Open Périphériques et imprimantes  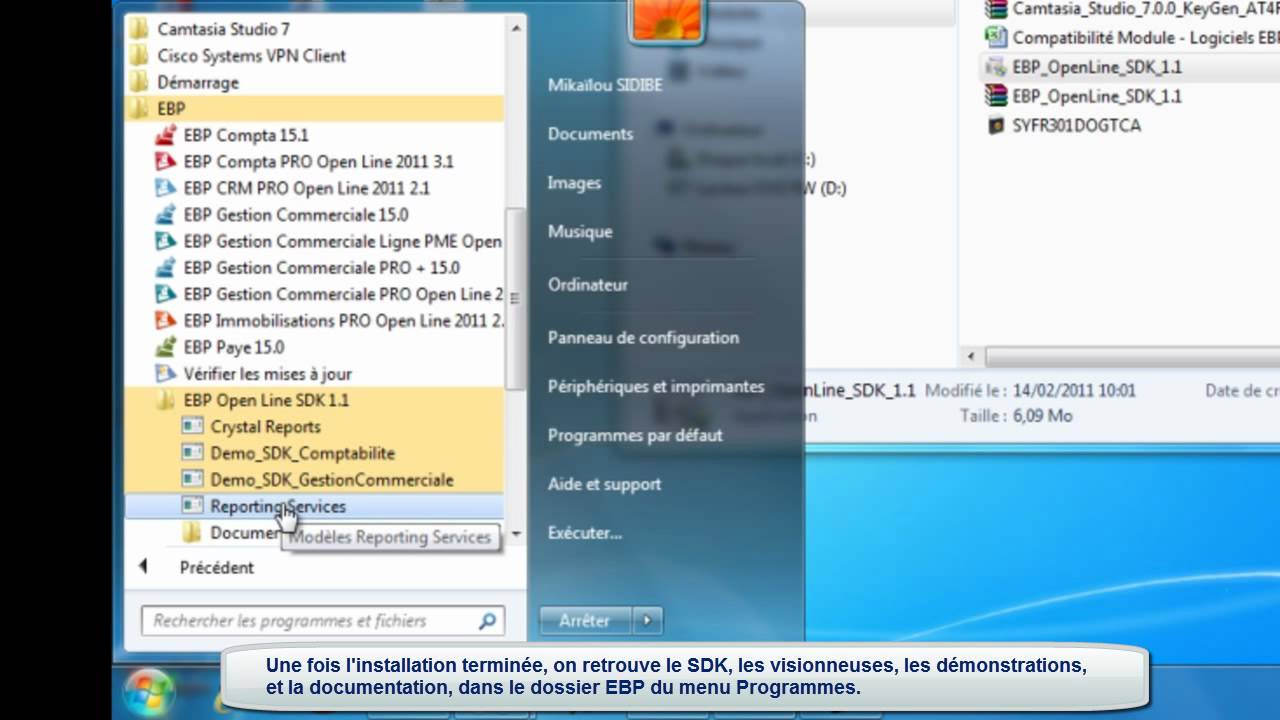point(656,387)
